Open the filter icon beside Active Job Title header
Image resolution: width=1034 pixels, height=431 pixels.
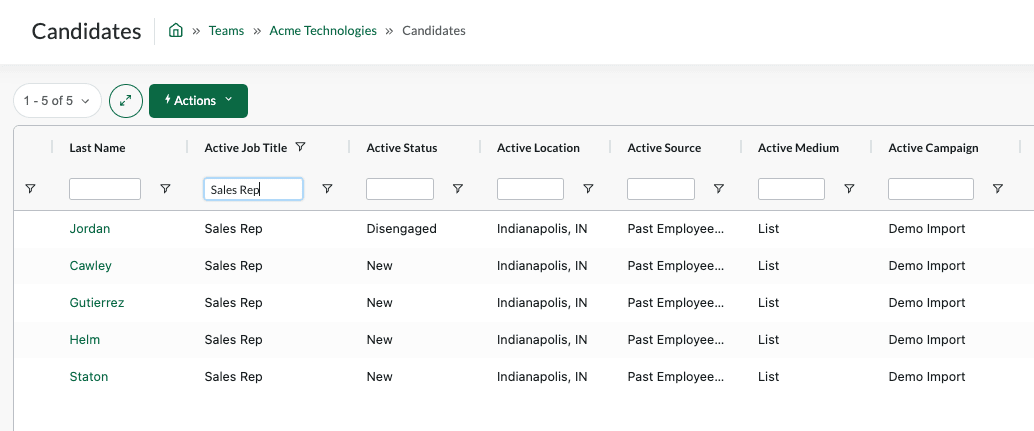[300, 147]
